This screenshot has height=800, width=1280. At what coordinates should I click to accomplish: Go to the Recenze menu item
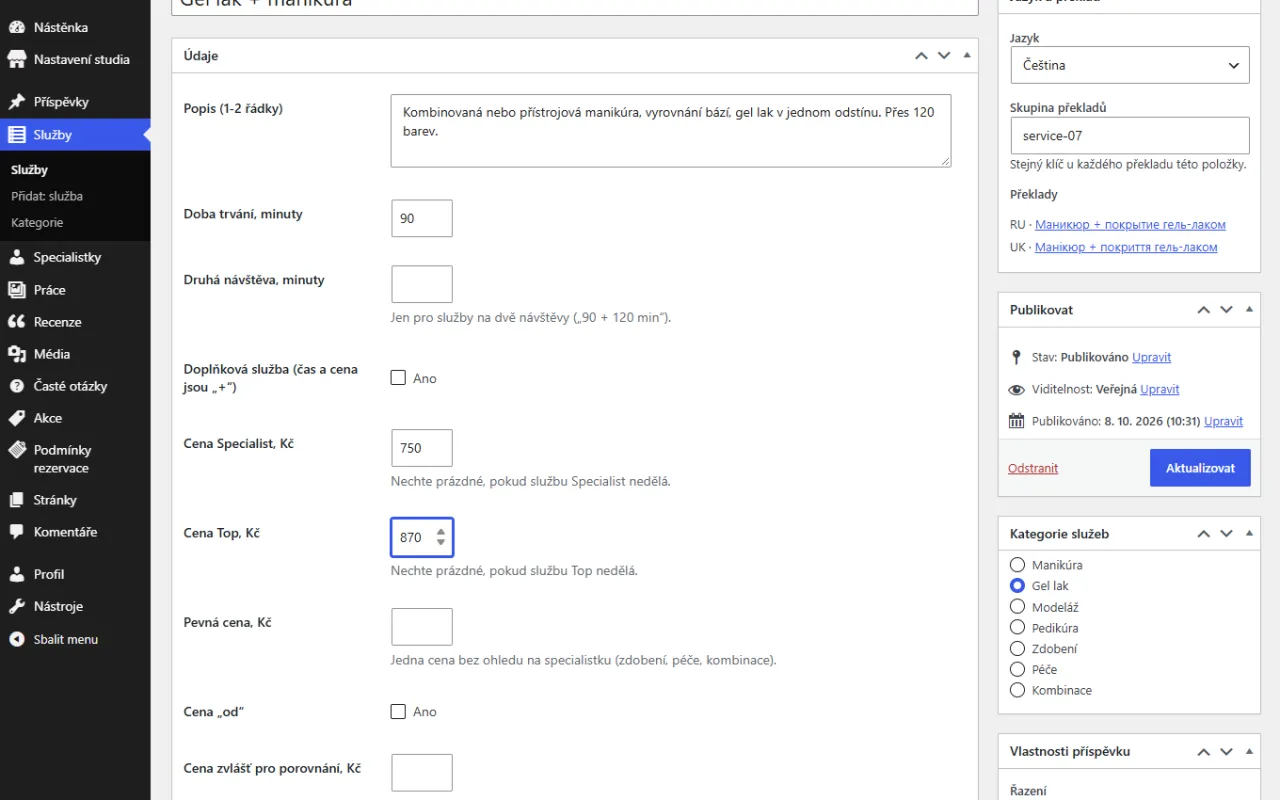(x=75, y=322)
